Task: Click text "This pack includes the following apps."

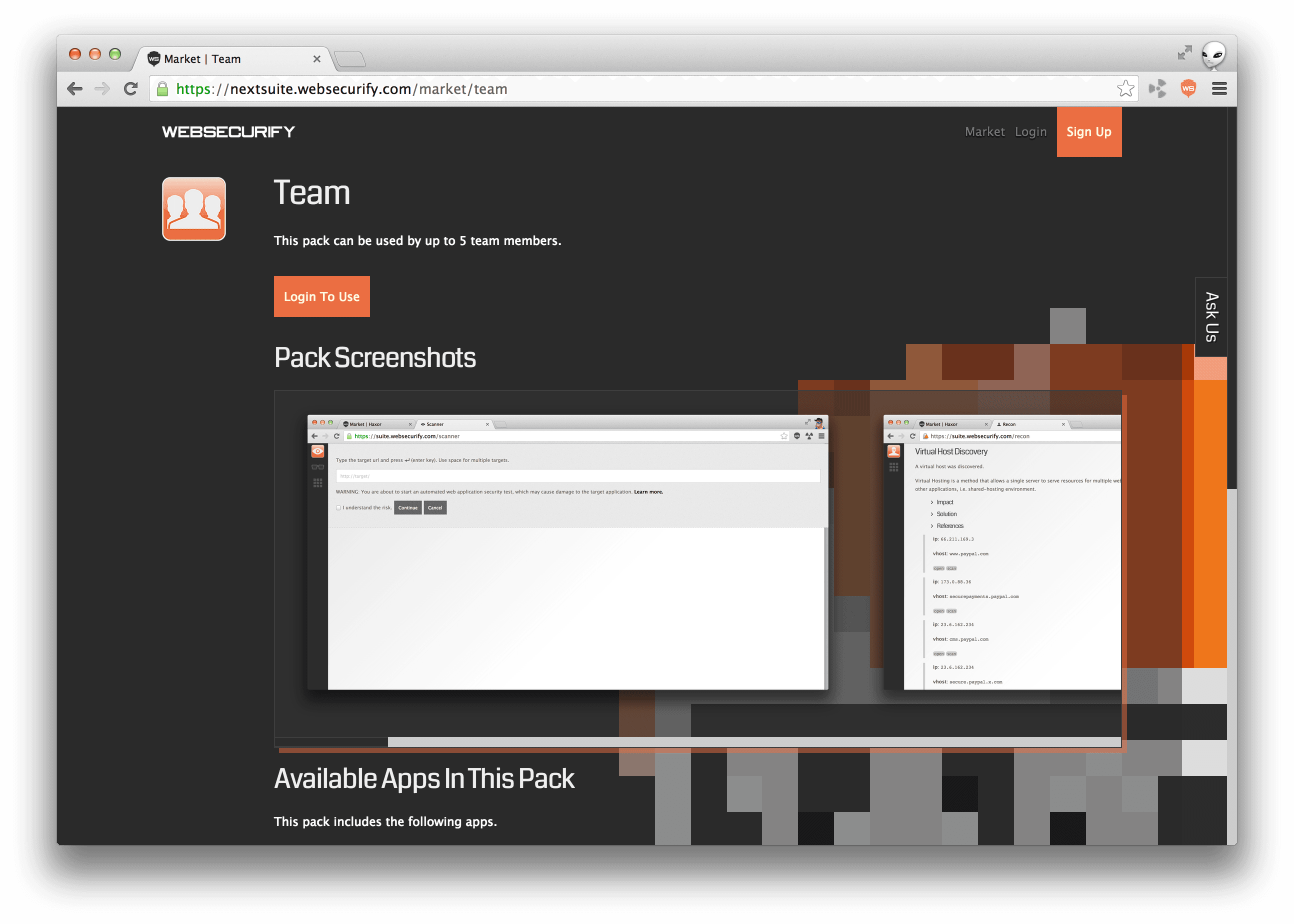Action: tap(385, 821)
